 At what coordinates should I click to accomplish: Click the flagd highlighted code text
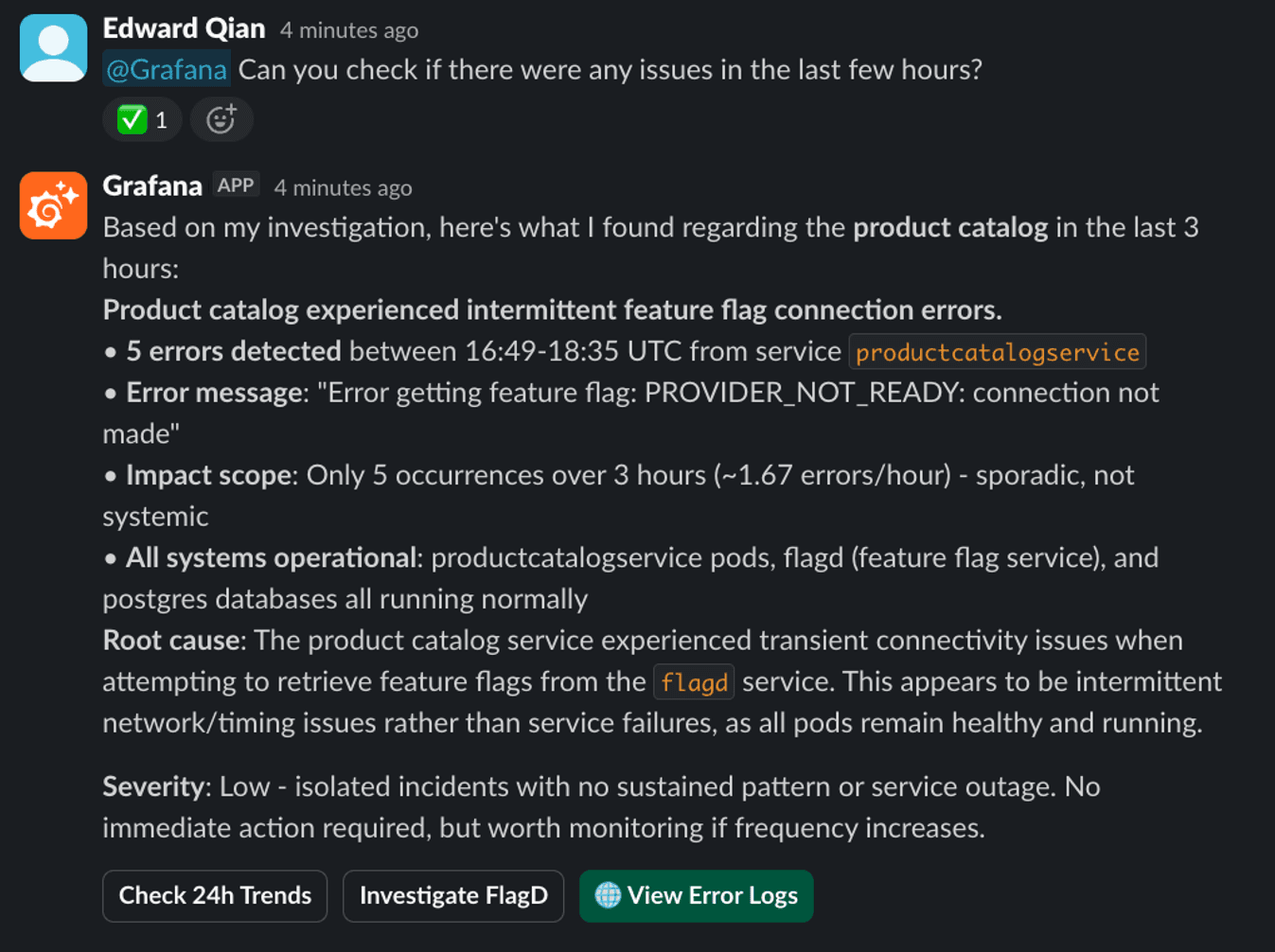pyautogui.click(x=694, y=681)
